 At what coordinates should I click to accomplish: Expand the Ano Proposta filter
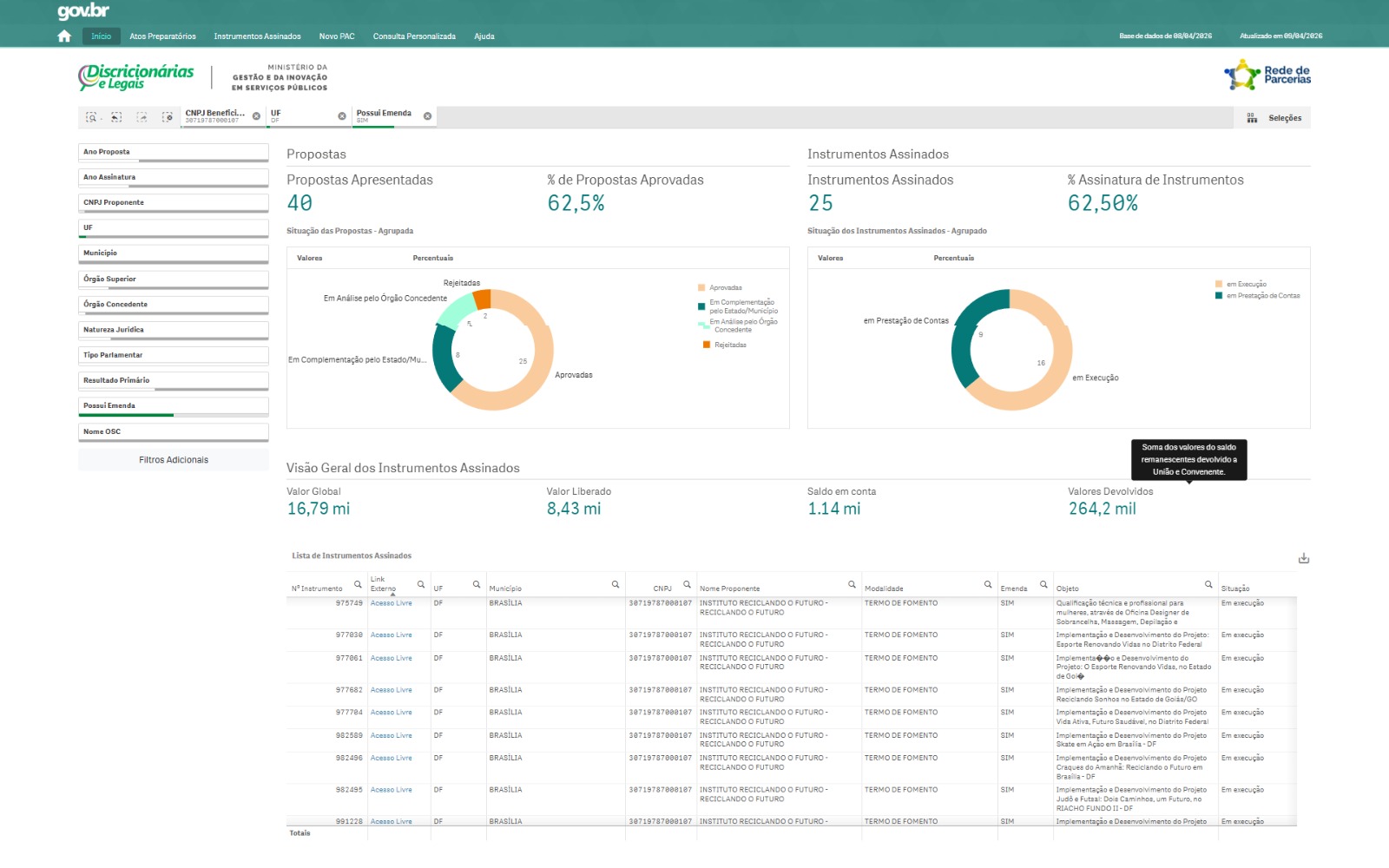click(x=173, y=152)
